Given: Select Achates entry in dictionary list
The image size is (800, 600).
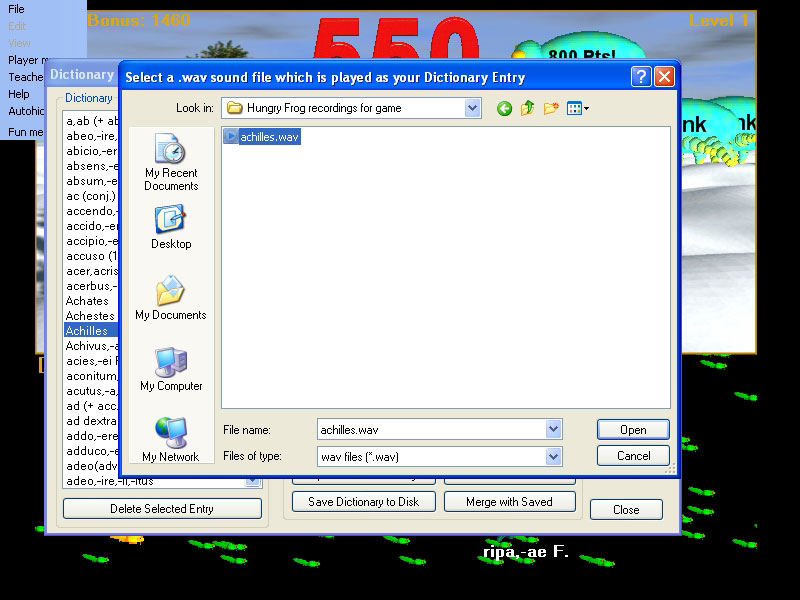Looking at the screenshot, I should click(87, 301).
